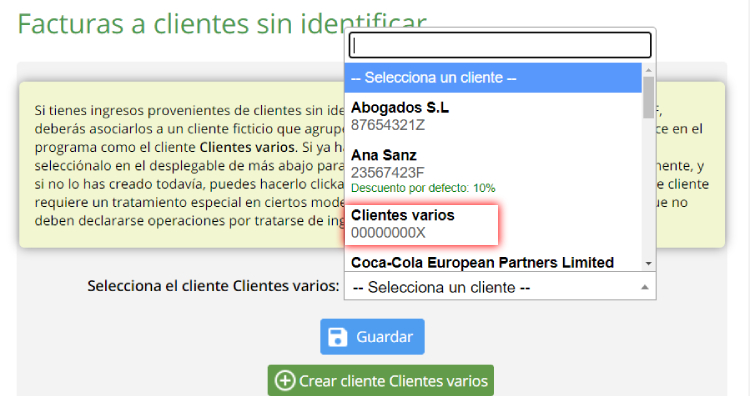Collapse the Selecciona un cliente dropdown

[500, 287]
